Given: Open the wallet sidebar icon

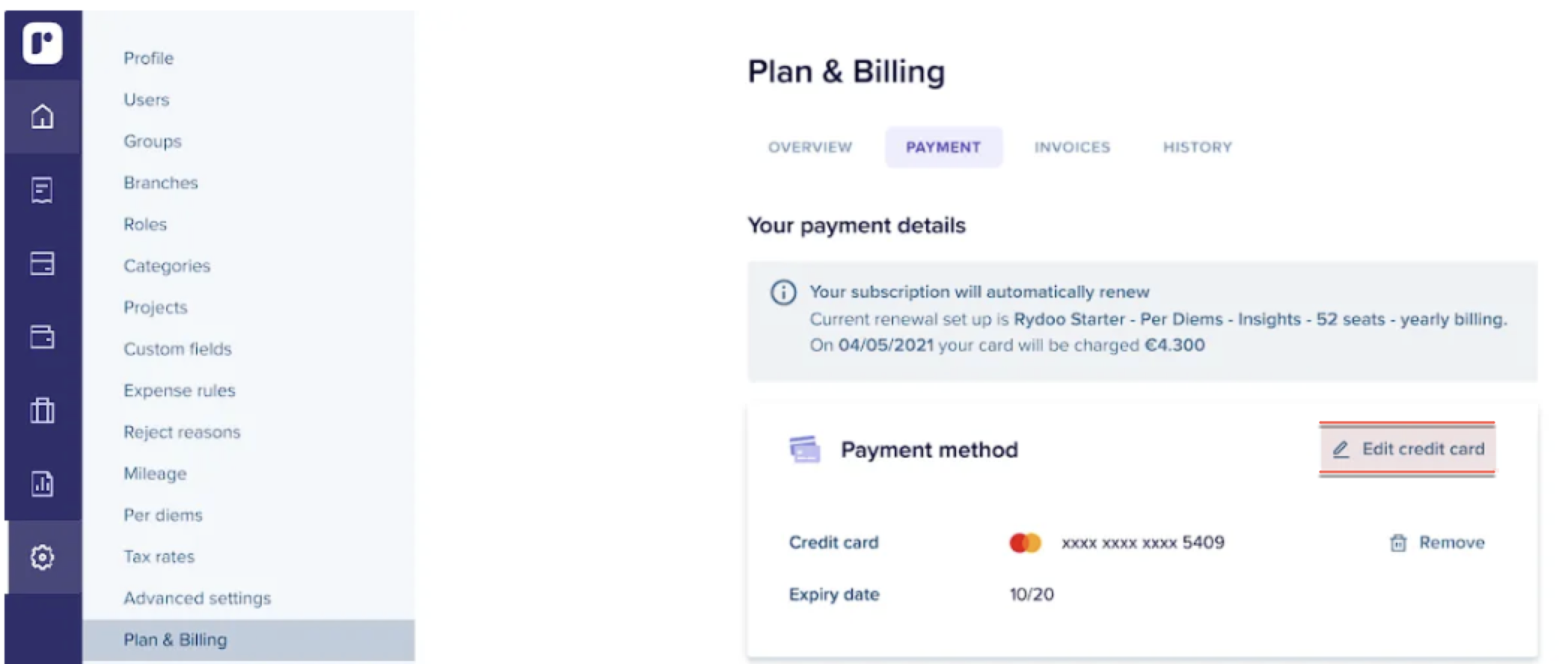Looking at the screenshot, I should click(42, 336).
